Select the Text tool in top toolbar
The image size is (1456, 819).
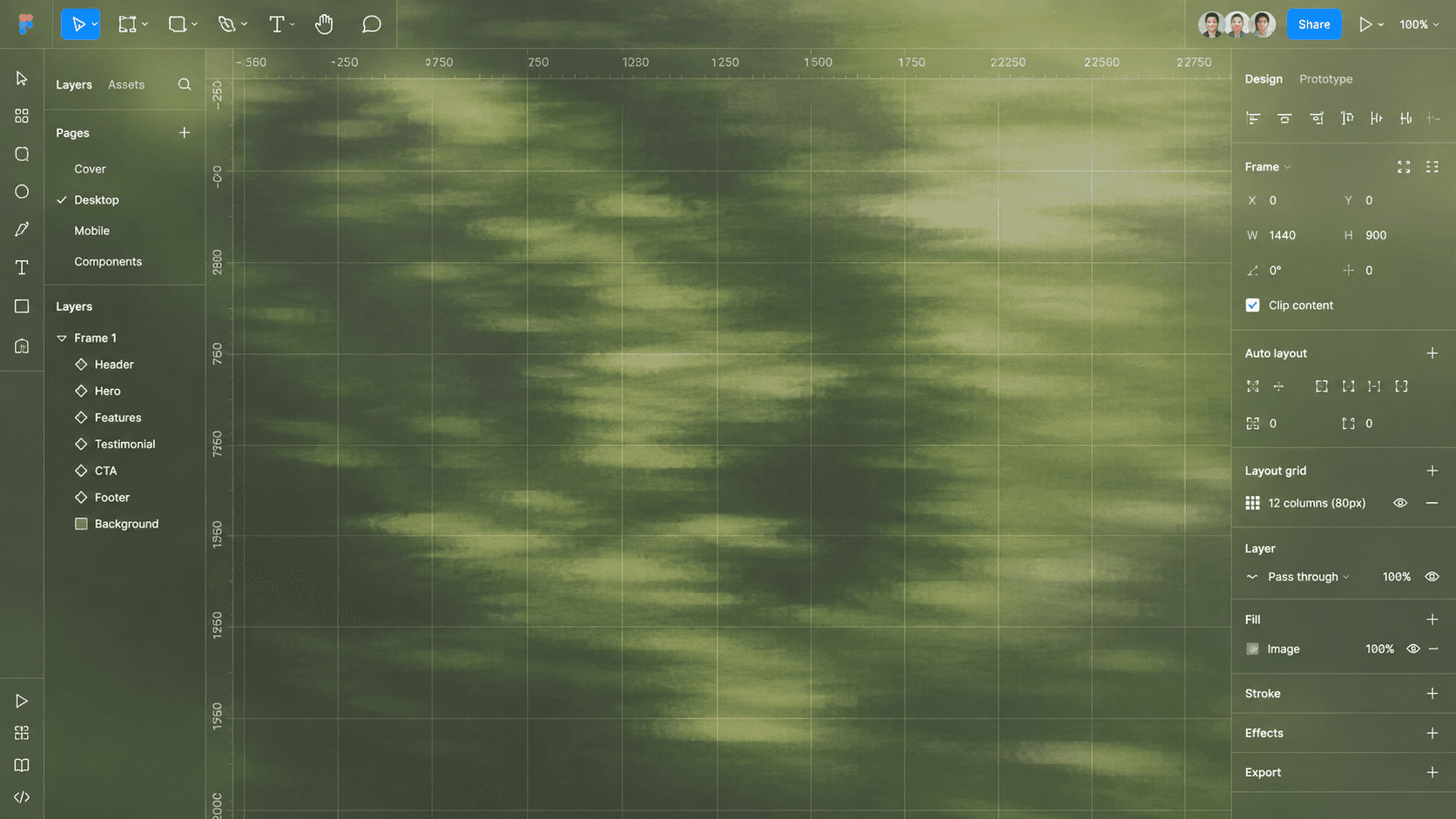pyautogui.click(x=277, y=24)
